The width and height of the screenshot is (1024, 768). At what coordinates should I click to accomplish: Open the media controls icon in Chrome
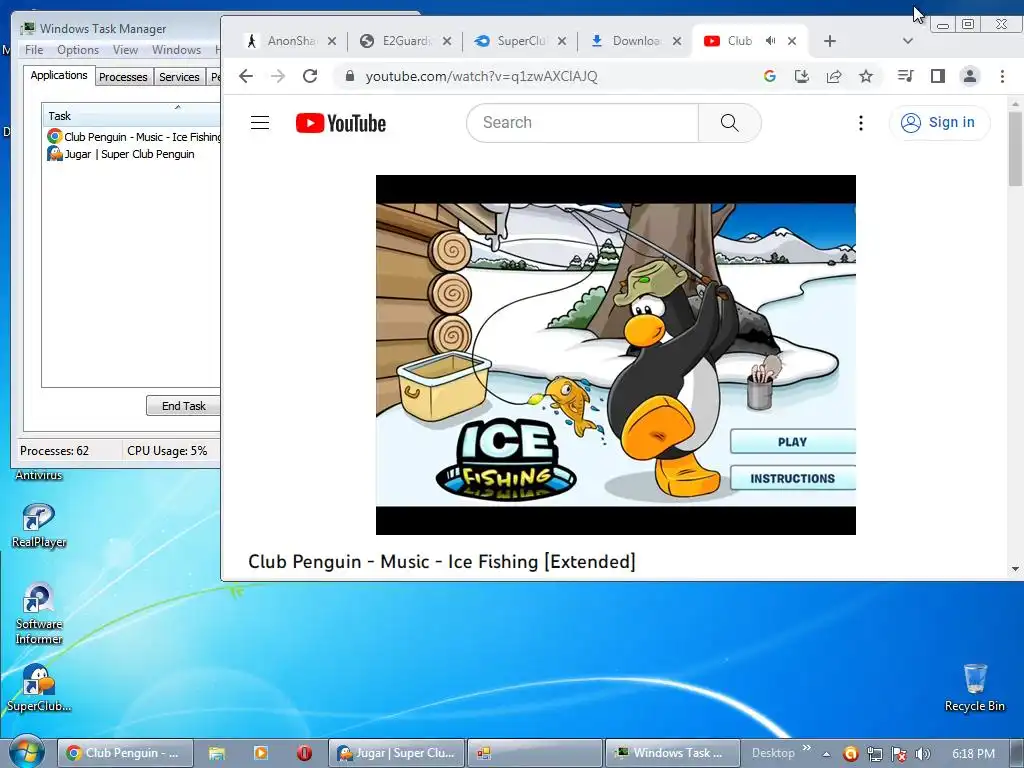click(905, 76)
